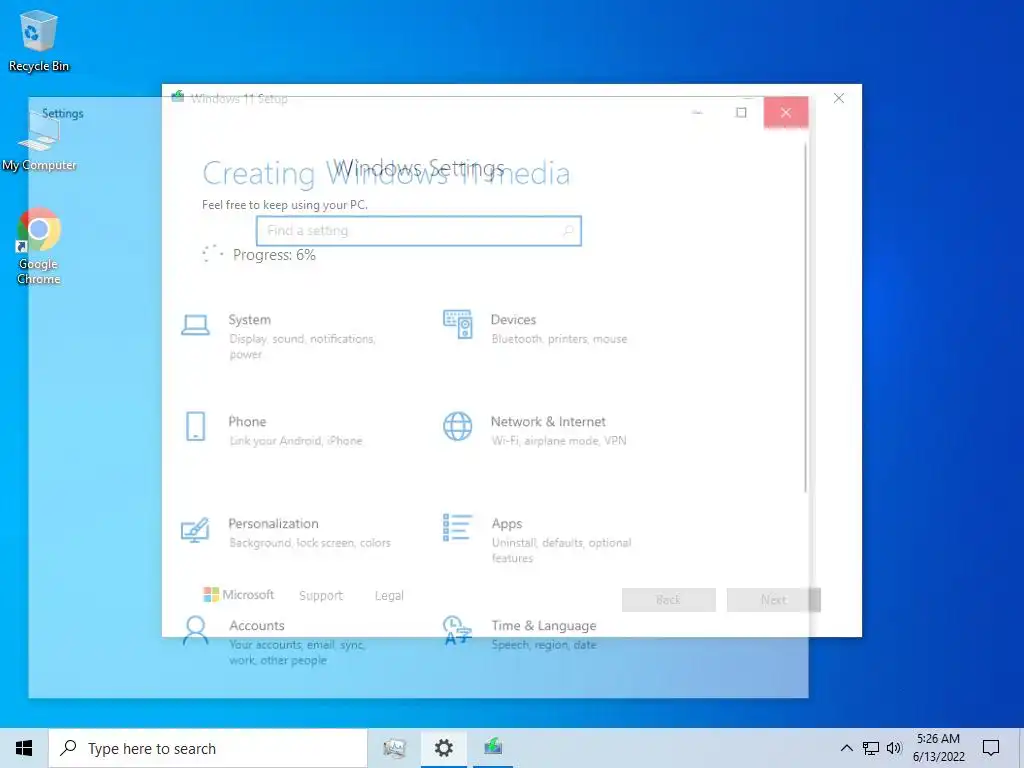Click the Personalization label text
1024x768 pixels.
coord(273,523)
